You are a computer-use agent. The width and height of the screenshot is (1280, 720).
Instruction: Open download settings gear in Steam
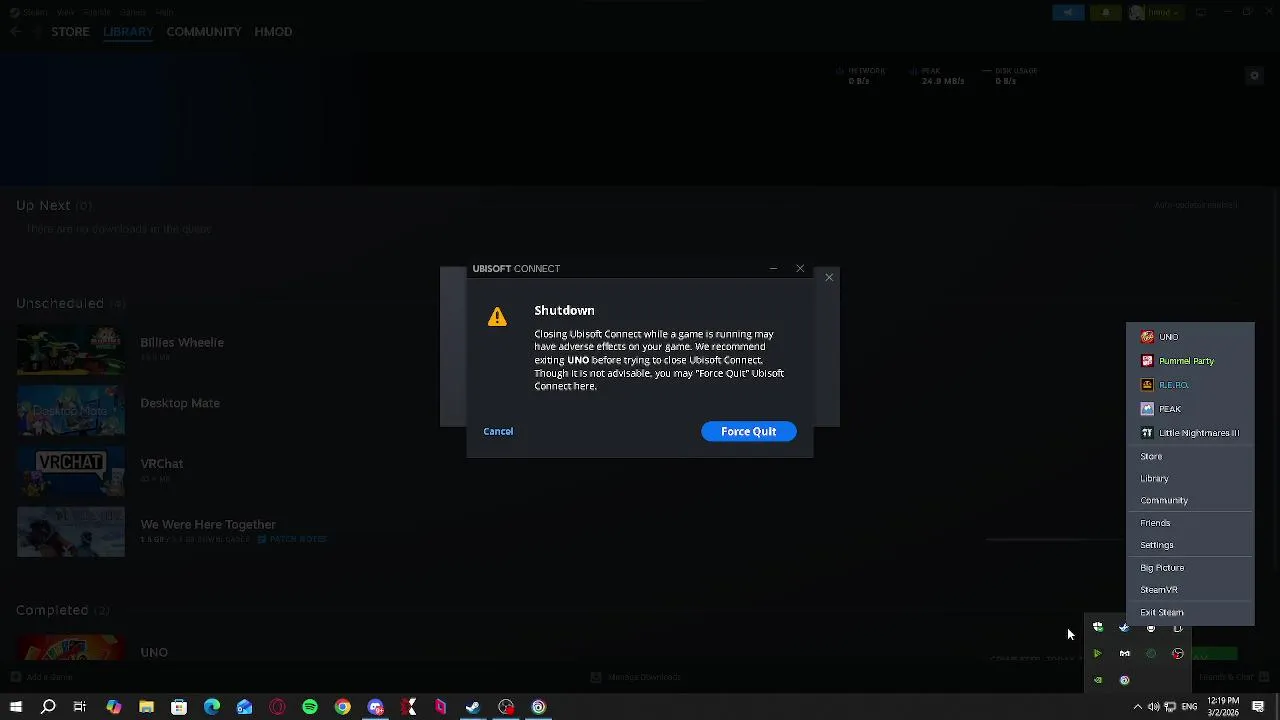[1254, 76]
